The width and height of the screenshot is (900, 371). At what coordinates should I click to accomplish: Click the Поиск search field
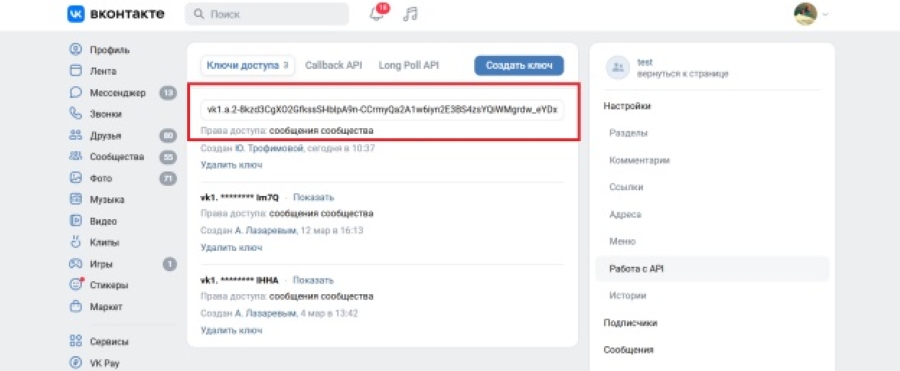tap(267, 14)
